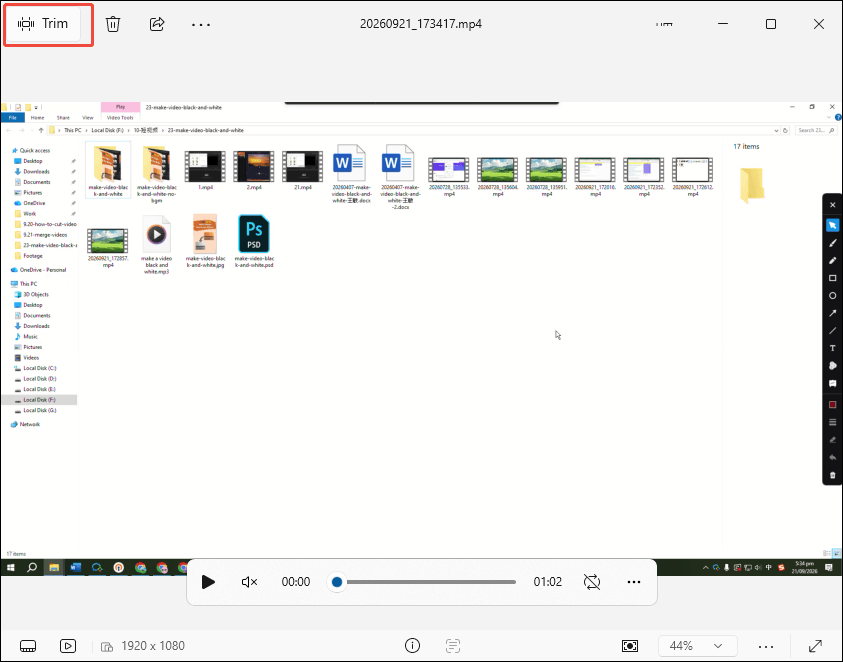Close the Photos video window
Viewport: 843px width, 662px height.
click(x=819, y=24)
